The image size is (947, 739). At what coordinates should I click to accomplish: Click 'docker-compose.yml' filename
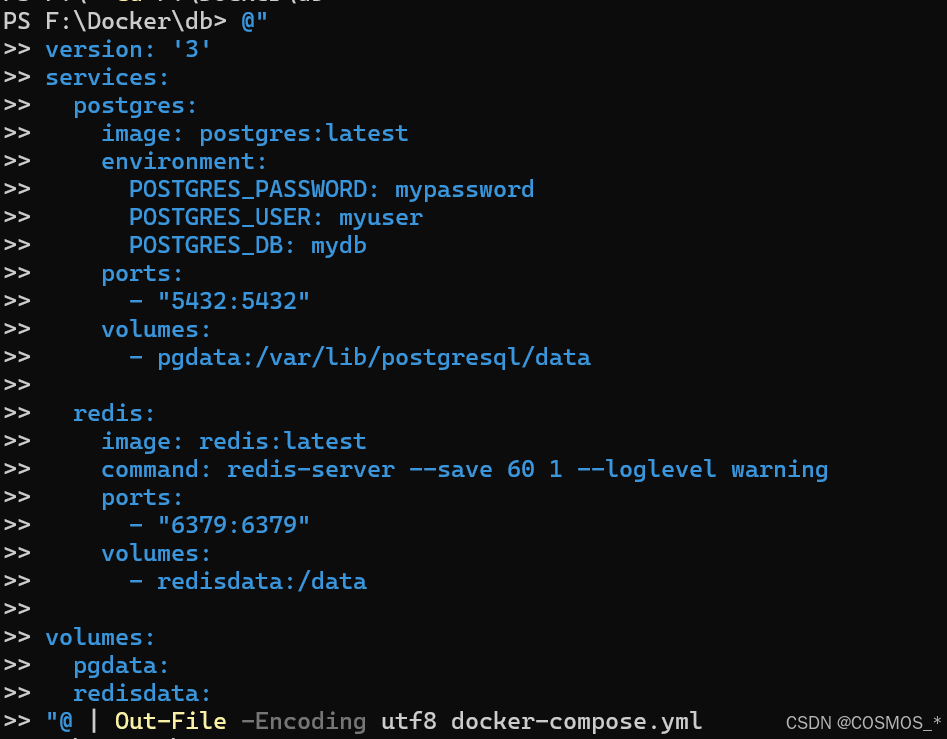[x=576, y=721]
